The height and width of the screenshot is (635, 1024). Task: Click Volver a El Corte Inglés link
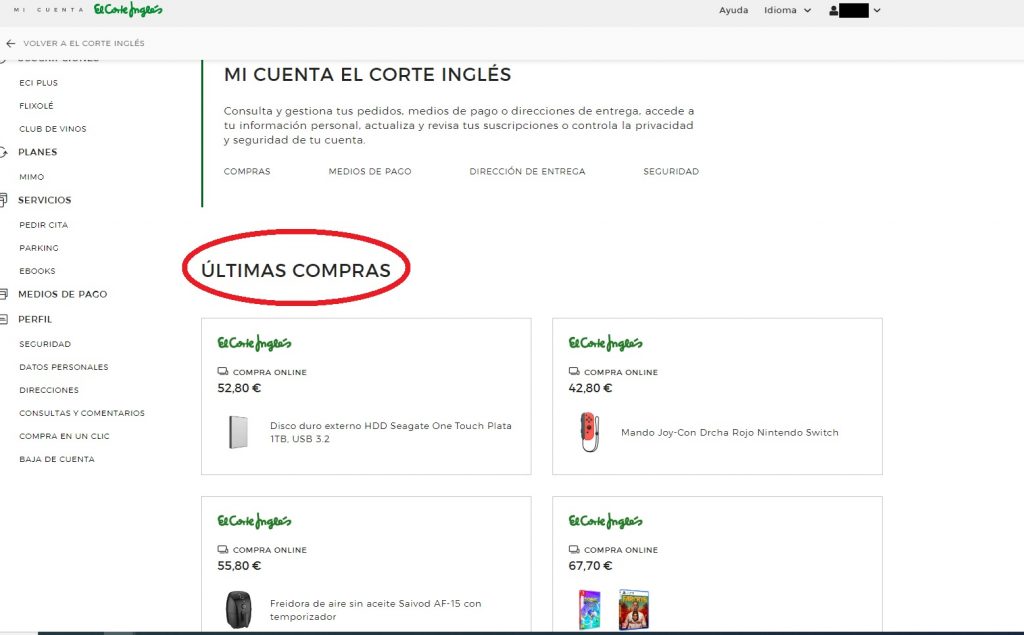click(x=84, y=43)
